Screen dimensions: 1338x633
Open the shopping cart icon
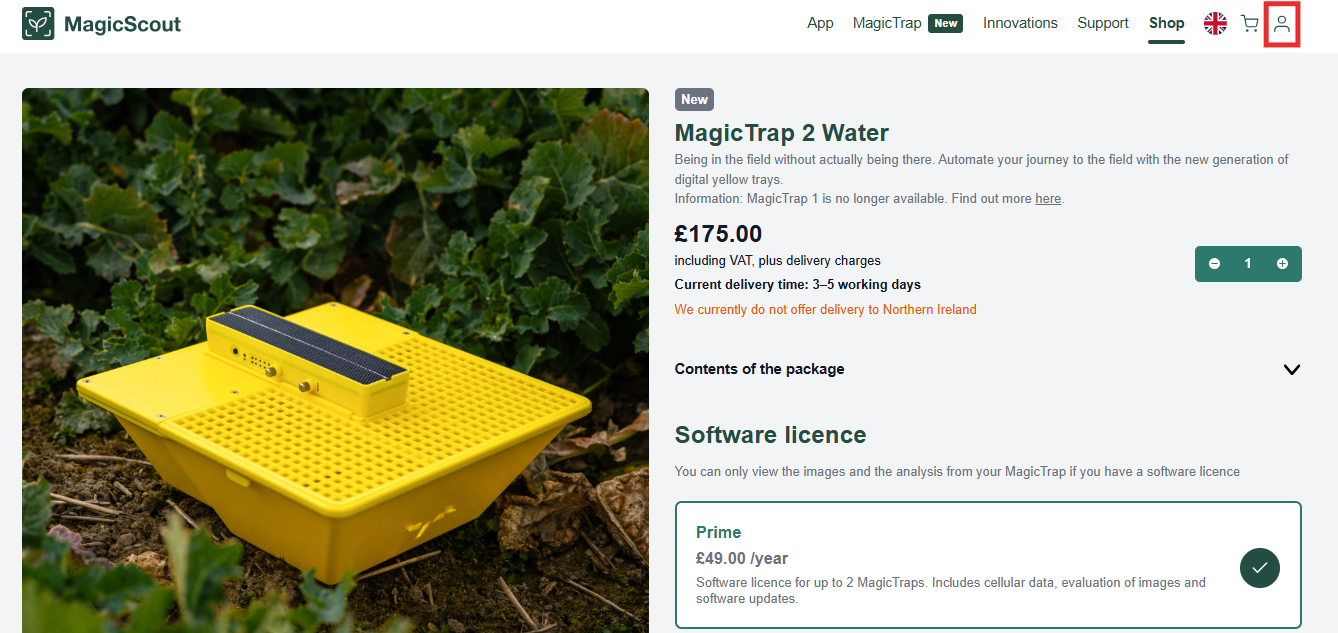(x=1249, y=24)
